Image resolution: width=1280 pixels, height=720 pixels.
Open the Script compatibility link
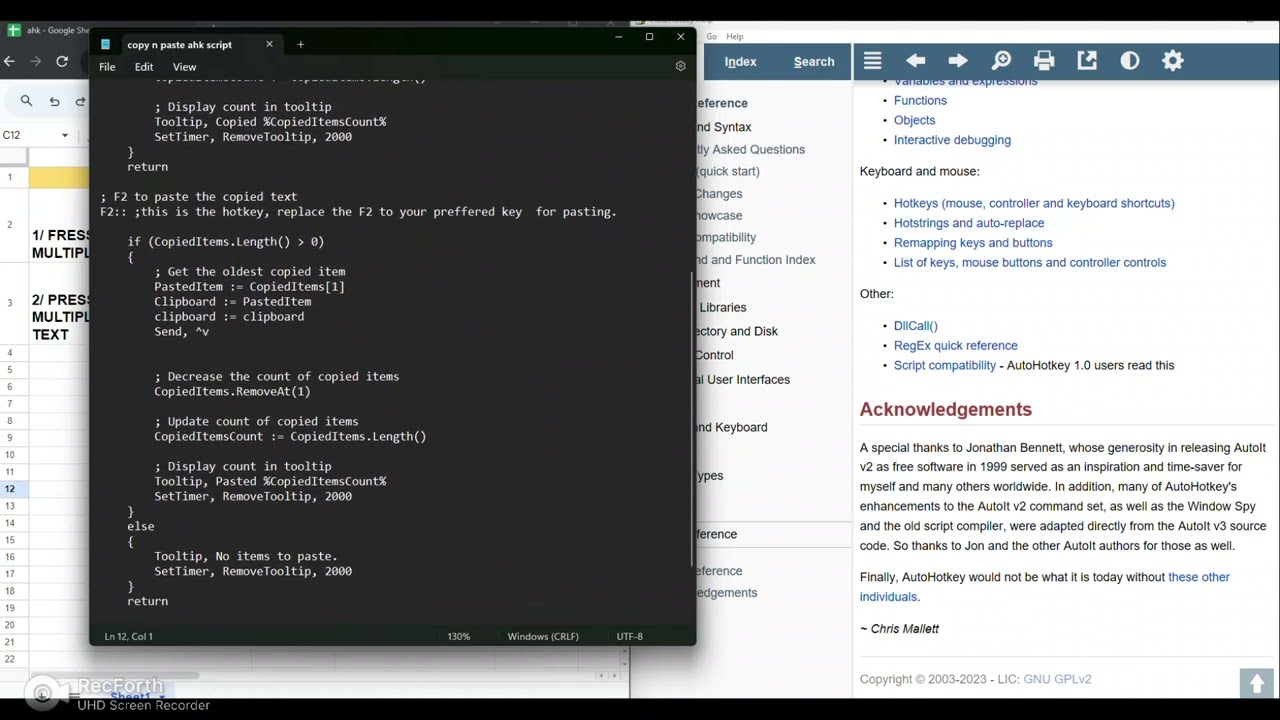[x=945, y=365]
